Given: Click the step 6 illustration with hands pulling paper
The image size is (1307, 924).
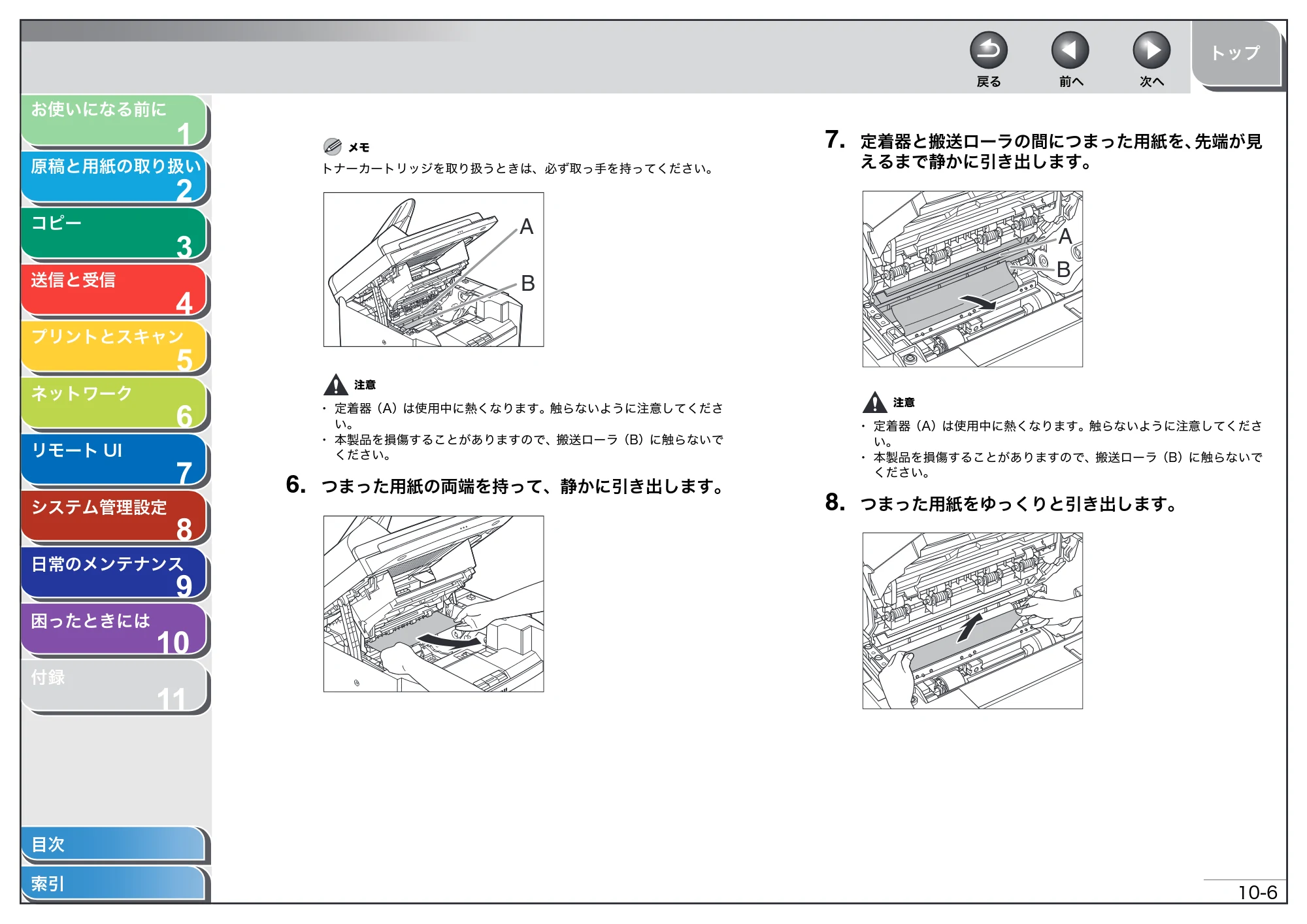Looking at the screenshot, I should (433, 604).
